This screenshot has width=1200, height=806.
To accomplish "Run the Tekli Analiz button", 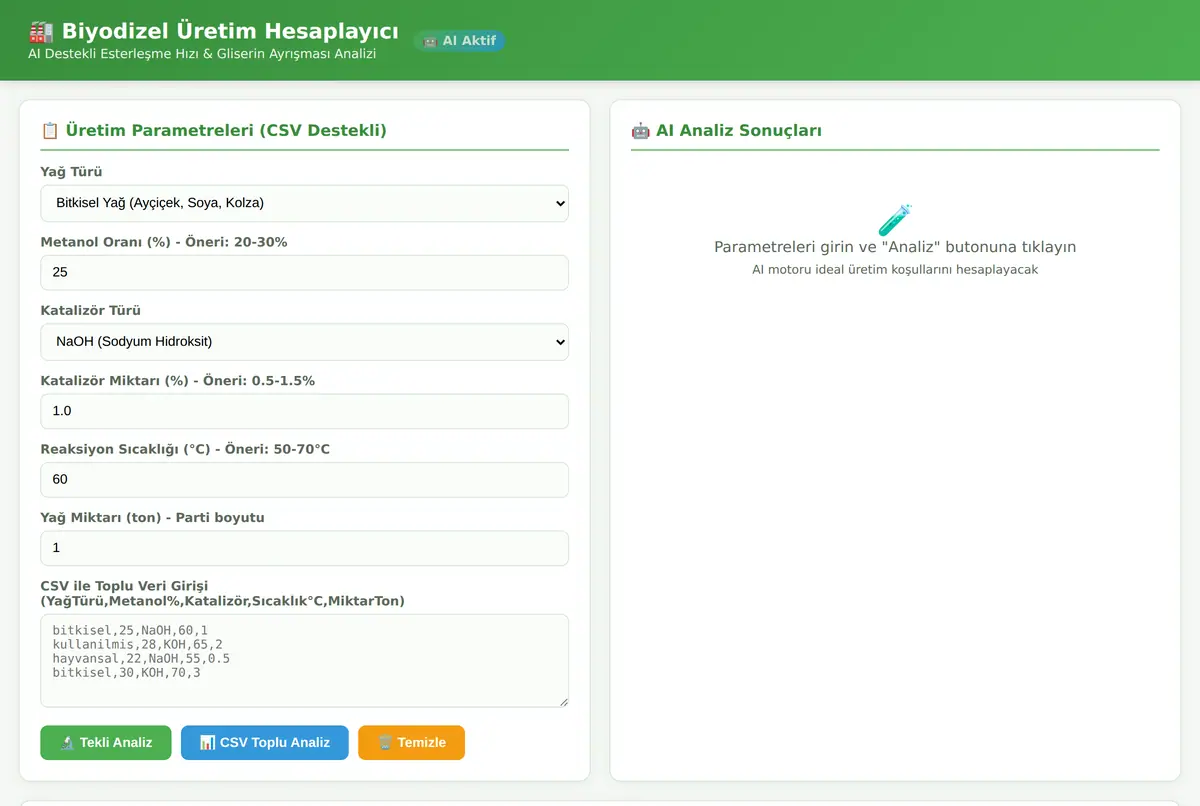I will click(106, 743).
